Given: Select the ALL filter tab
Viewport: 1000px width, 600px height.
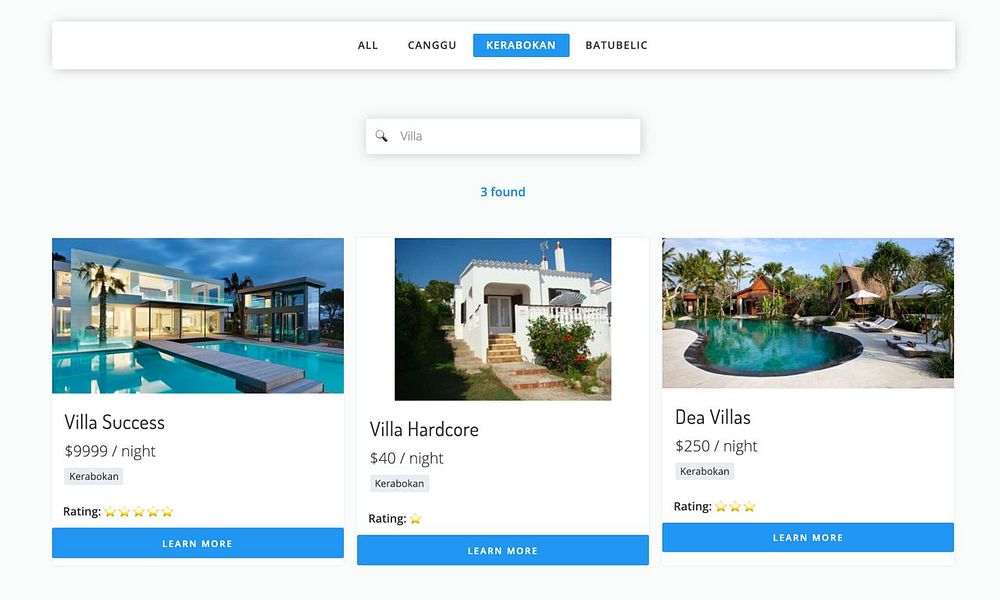Looking at the screenshot, I should [368, 45].
